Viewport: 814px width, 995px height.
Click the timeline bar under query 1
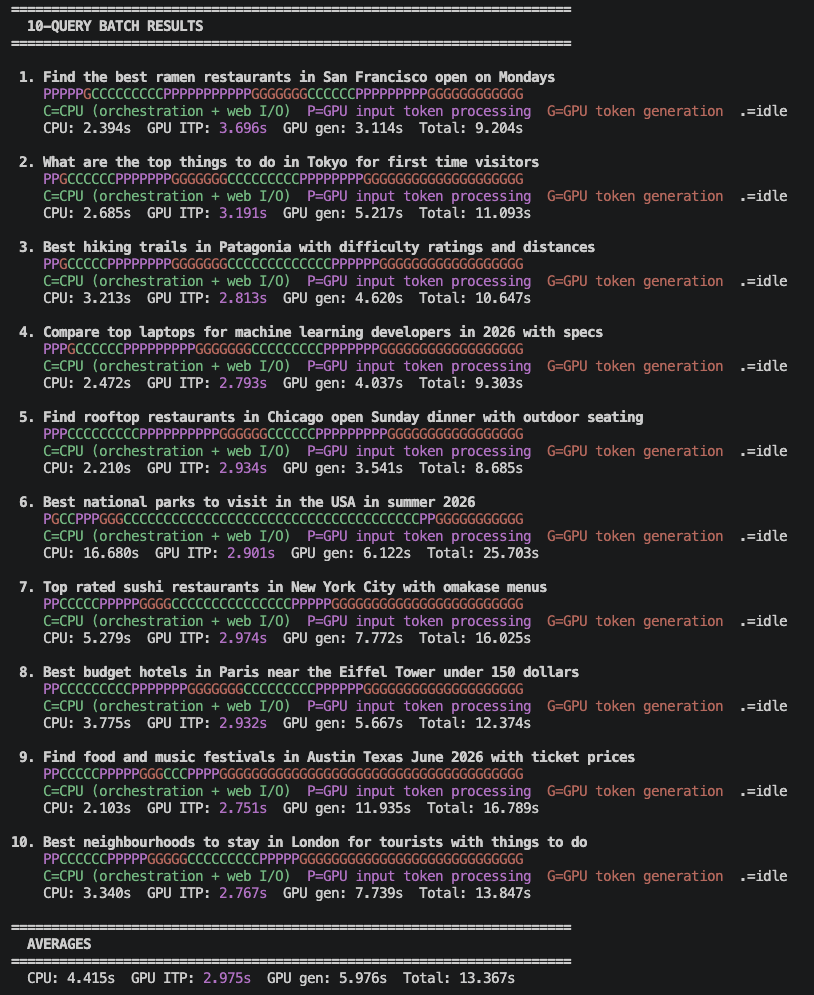[283, 94]
